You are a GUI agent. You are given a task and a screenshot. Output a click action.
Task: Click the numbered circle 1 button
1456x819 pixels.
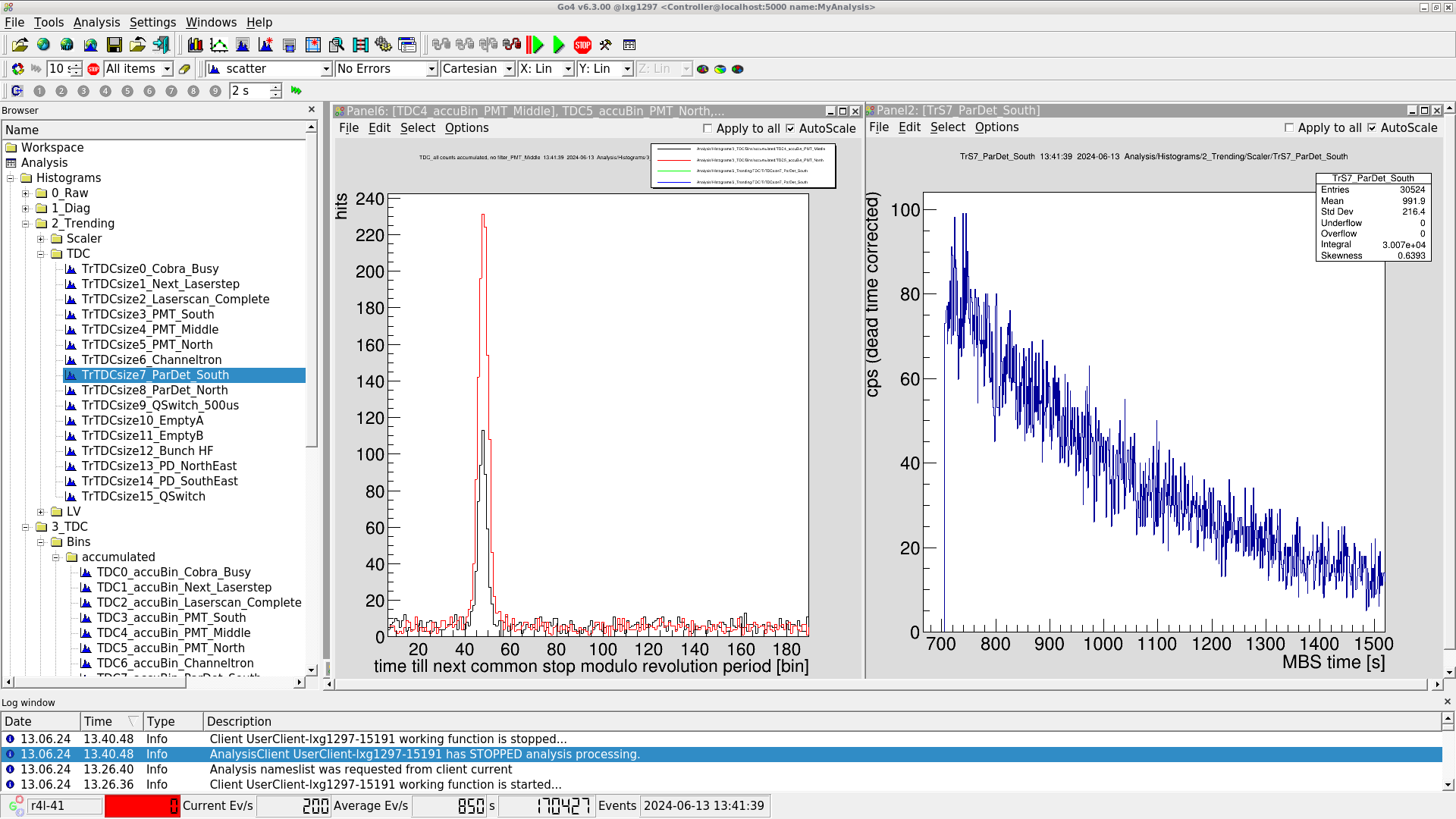(x=39, y=91)
